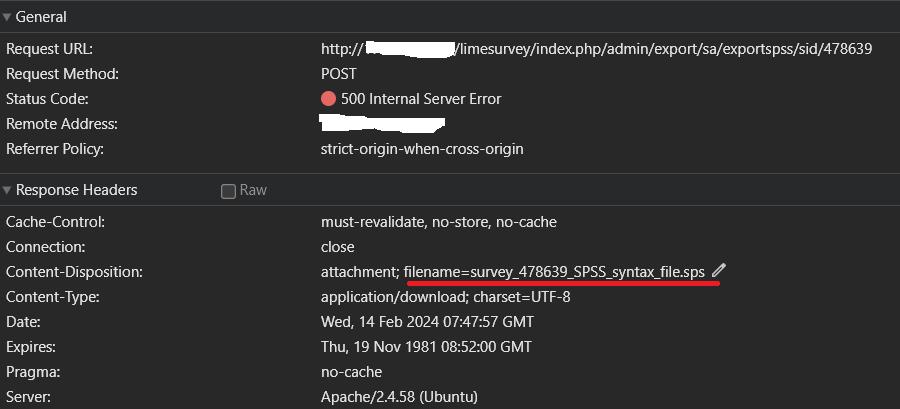The width and height of the screenshot is (900, 409).
Task: Click the Remote Address label
Action: (x=62, y=124)
